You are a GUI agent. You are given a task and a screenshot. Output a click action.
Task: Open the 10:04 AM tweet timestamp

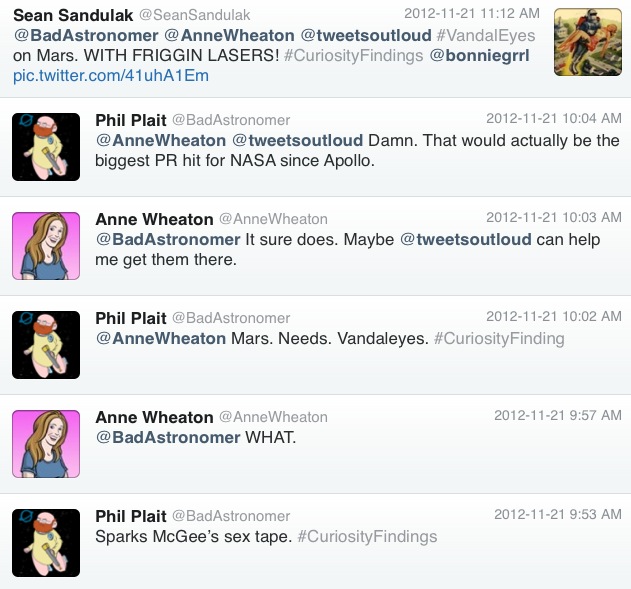[x=554, y=118]
